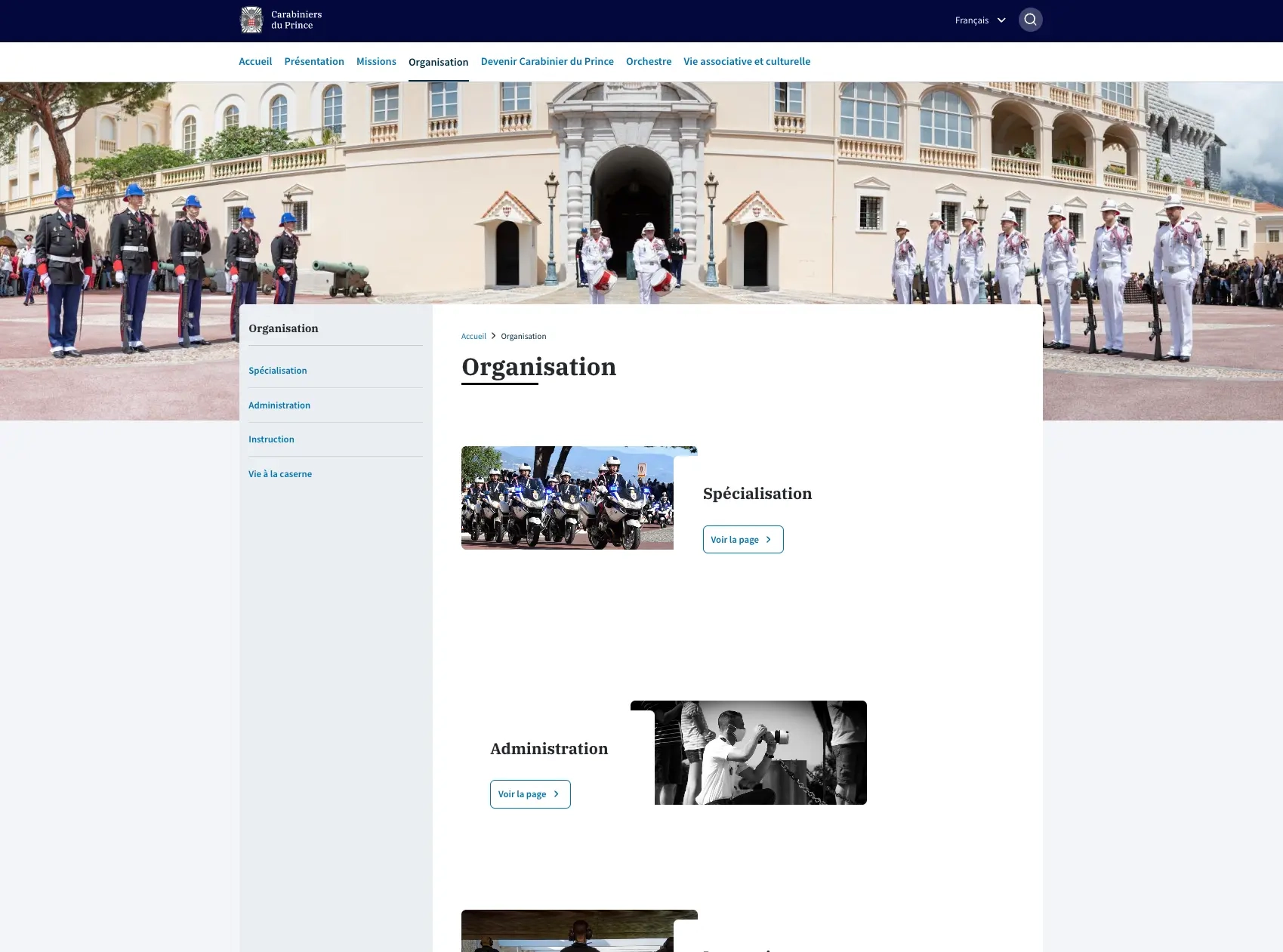The height and width of the screenshot is (952, 1283).
Task: Open the search magnifier icon
Action: click(x=1030, y=20)
